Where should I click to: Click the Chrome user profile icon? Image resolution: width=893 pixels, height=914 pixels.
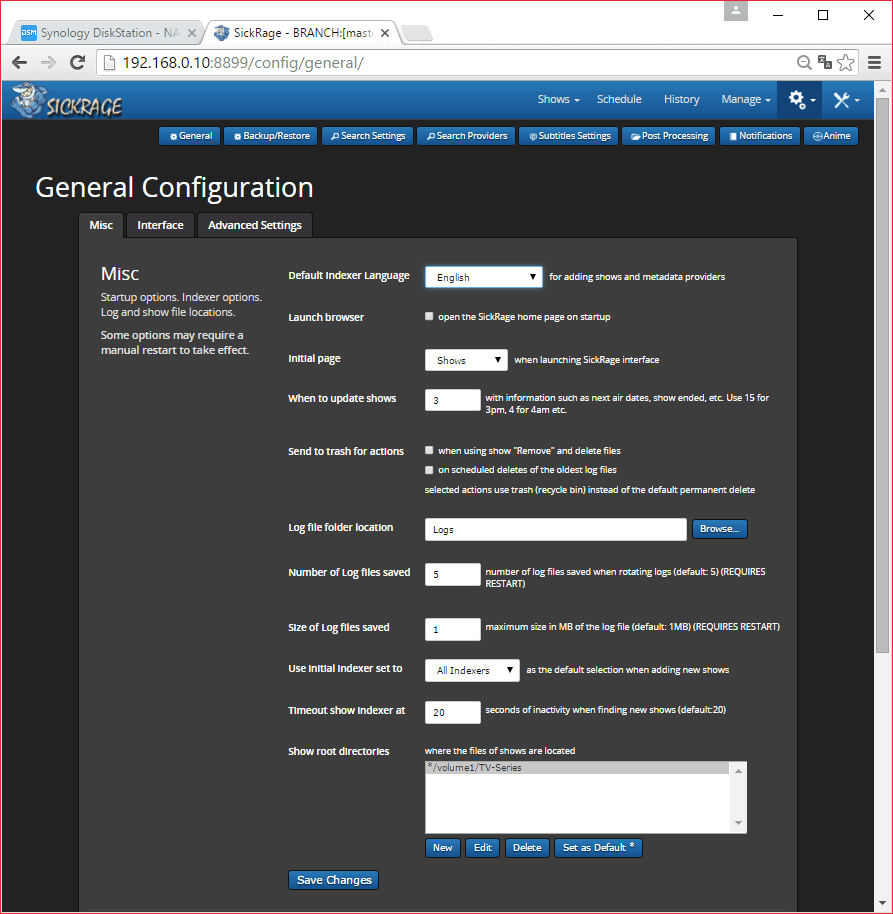[x=736, y=10]
